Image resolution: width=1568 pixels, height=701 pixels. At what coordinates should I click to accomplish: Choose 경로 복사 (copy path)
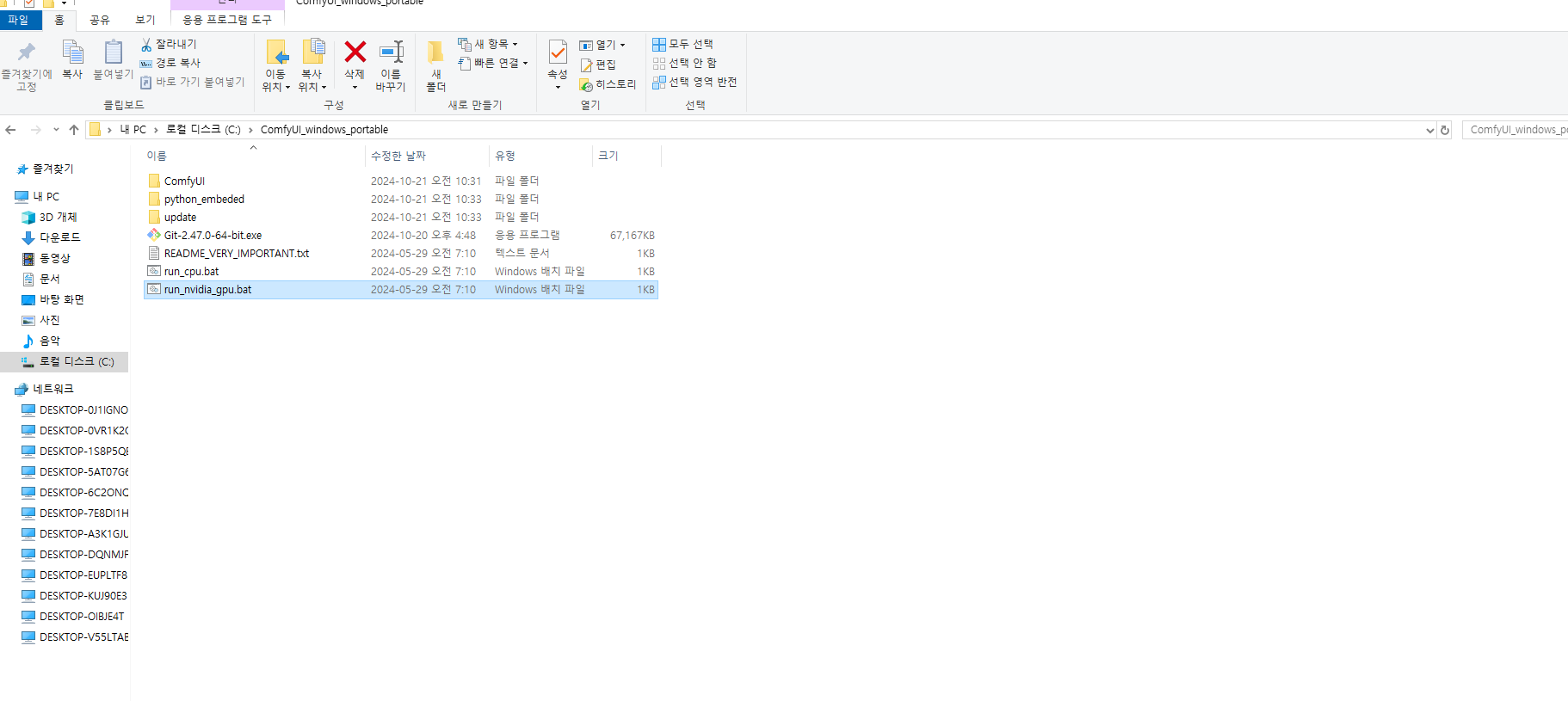(x=170, y=63)
